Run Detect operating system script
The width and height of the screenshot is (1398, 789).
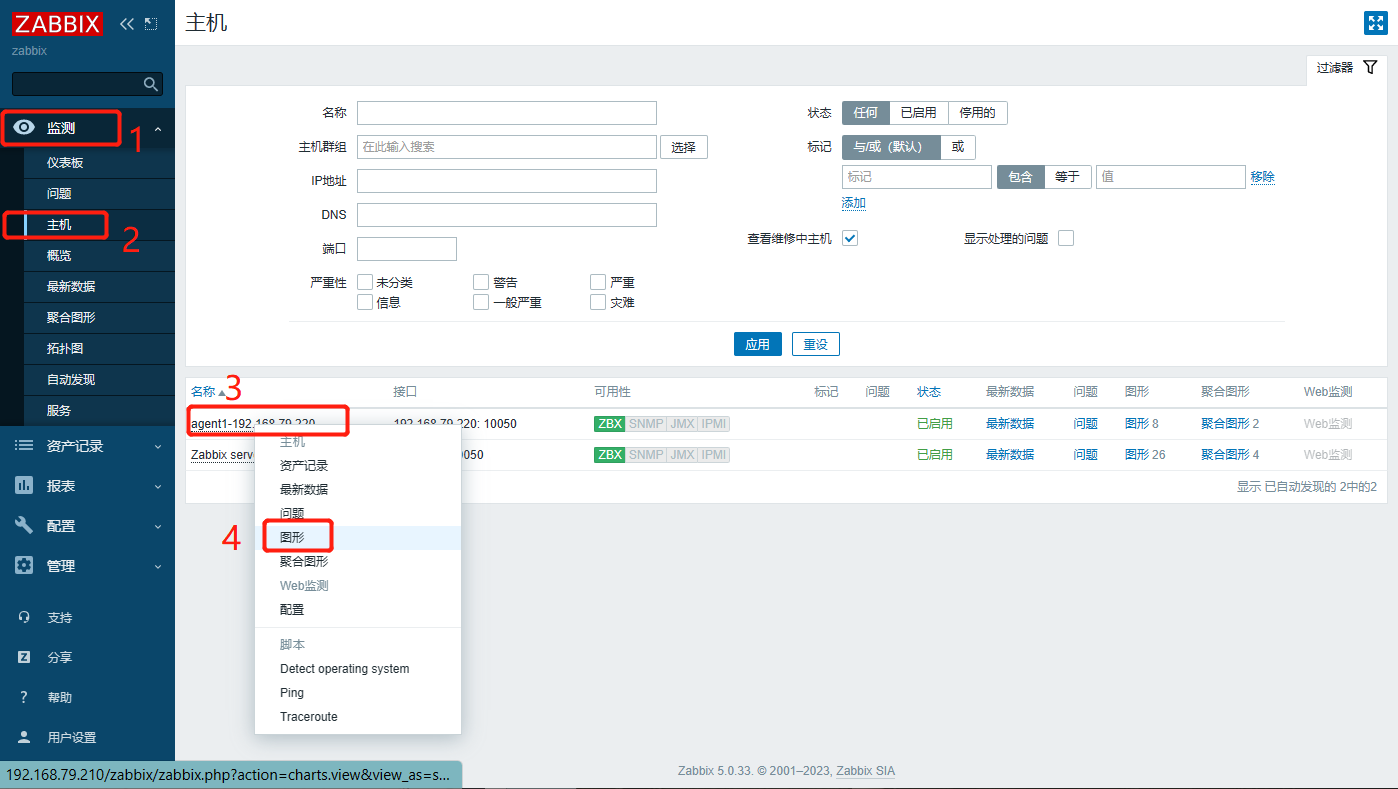click(358, 669)
